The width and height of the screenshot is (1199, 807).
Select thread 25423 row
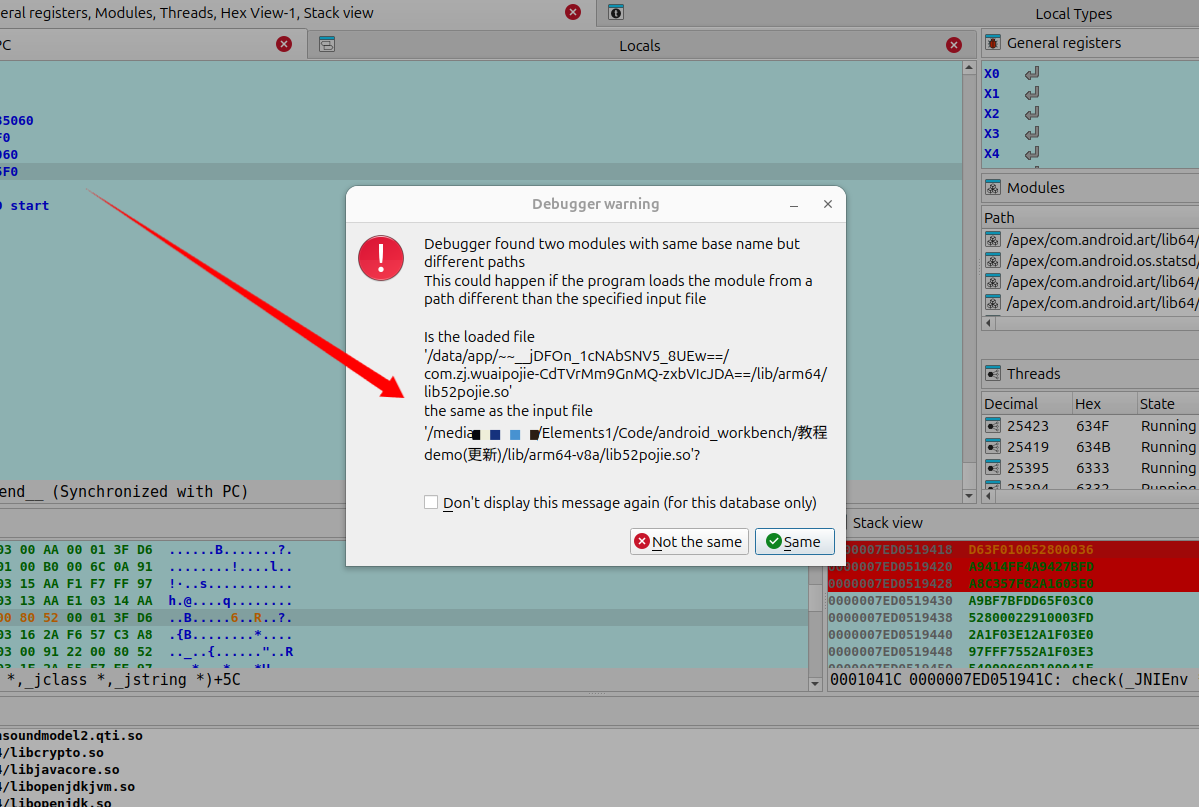pyautogui.click(x=1090, y=425)
